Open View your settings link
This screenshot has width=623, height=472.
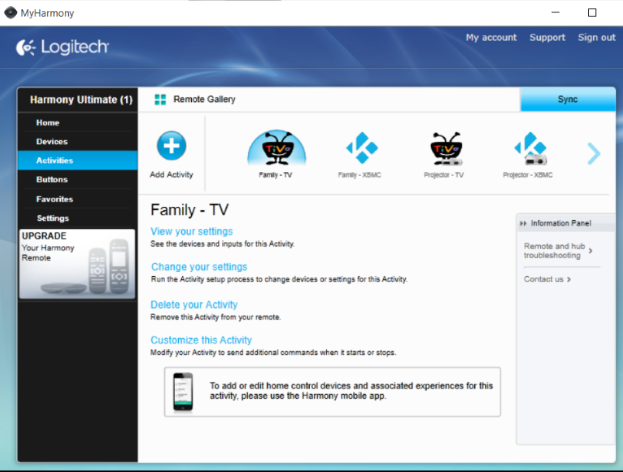[x=192, y=231]
